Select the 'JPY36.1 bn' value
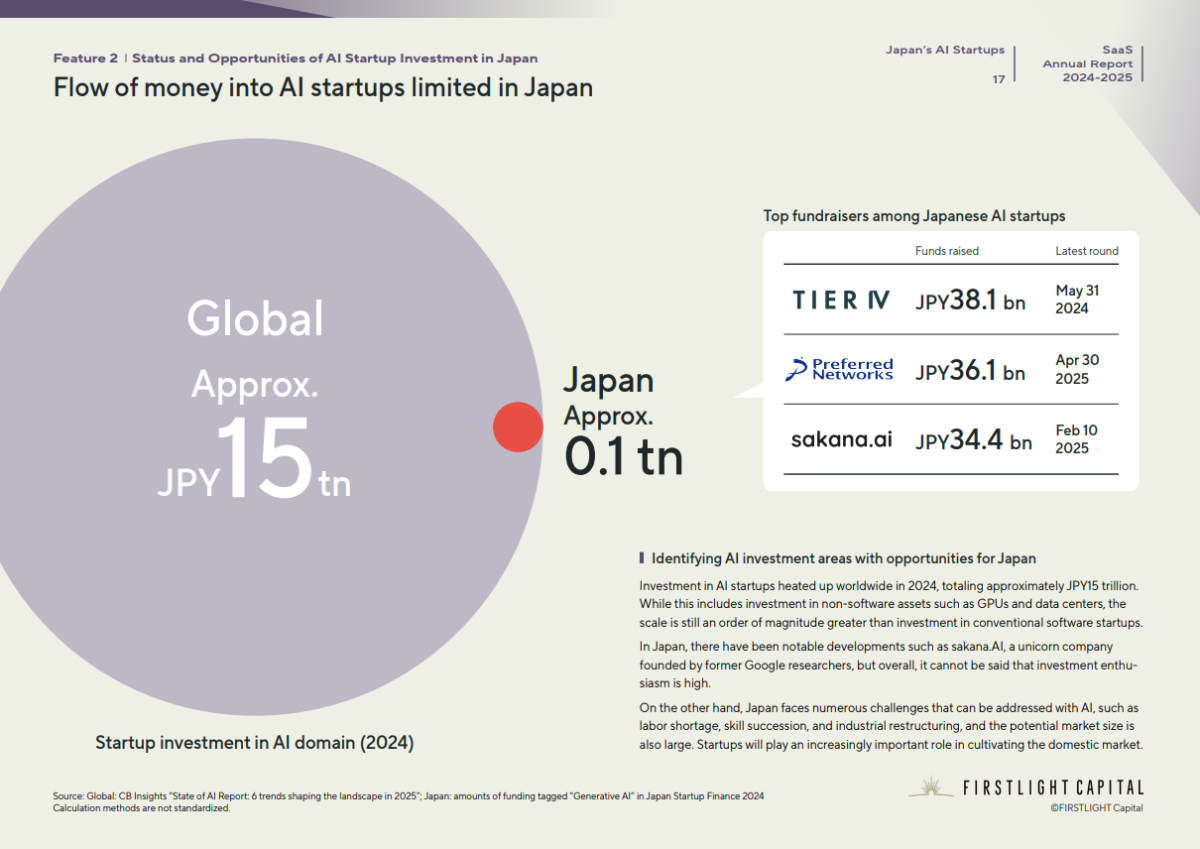This screenshot has width=1200, height=849. pyautogui.click(x=970, y=370)
